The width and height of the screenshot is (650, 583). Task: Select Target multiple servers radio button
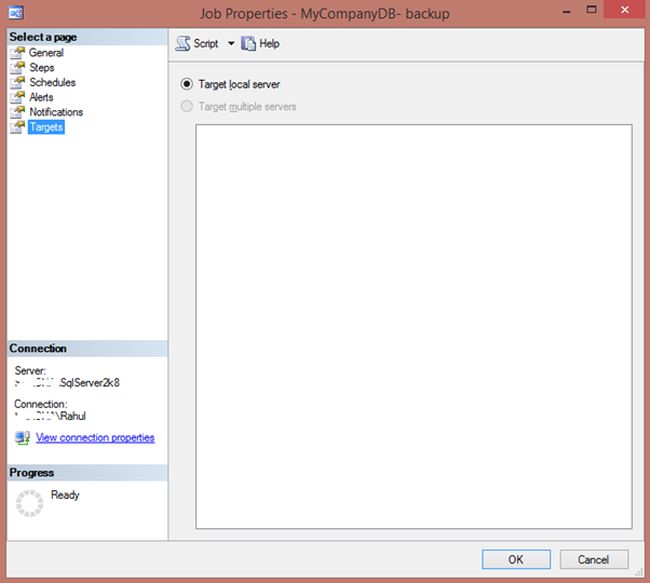pyautogui.click(x=187, y=107)
